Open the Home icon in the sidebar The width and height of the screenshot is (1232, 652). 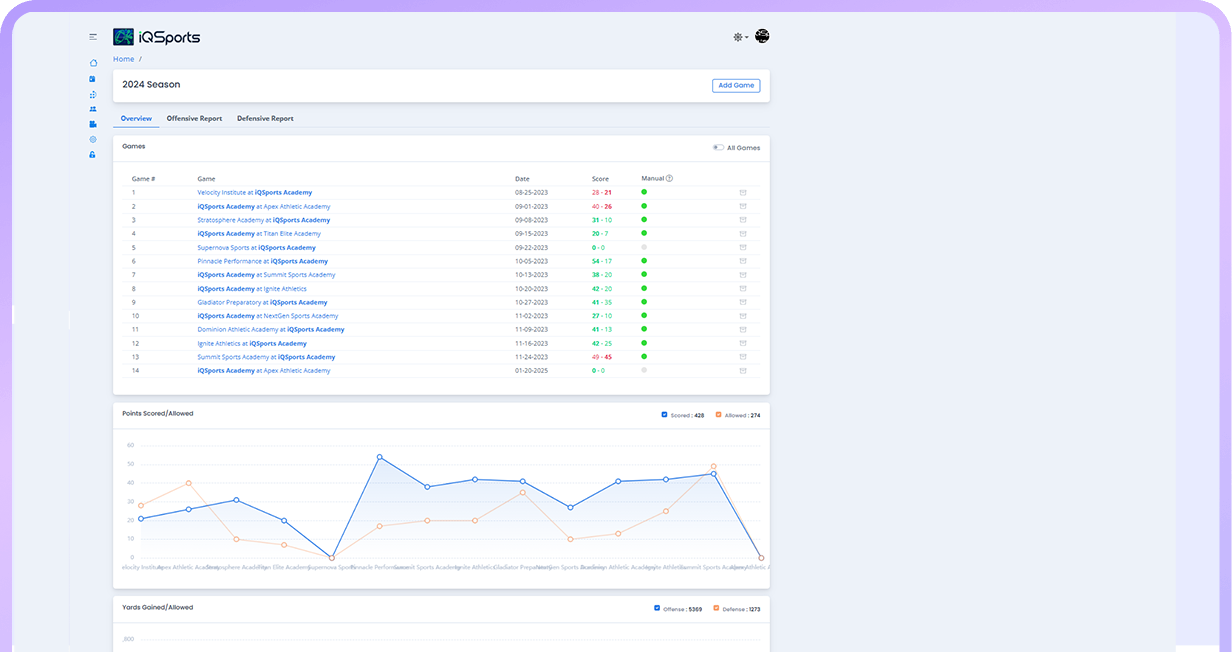93,63
